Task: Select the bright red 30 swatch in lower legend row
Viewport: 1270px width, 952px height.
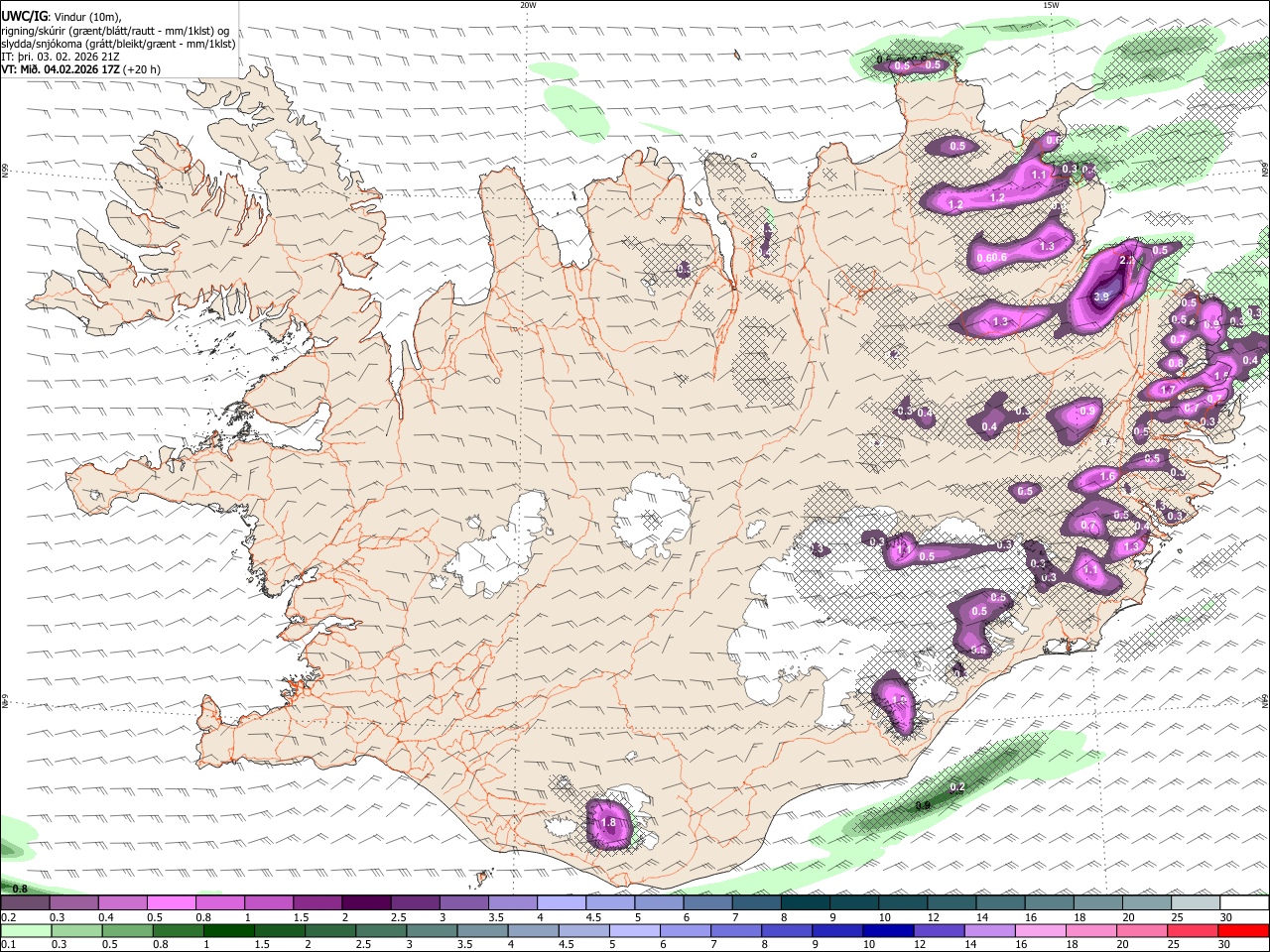Action: 1244,930
